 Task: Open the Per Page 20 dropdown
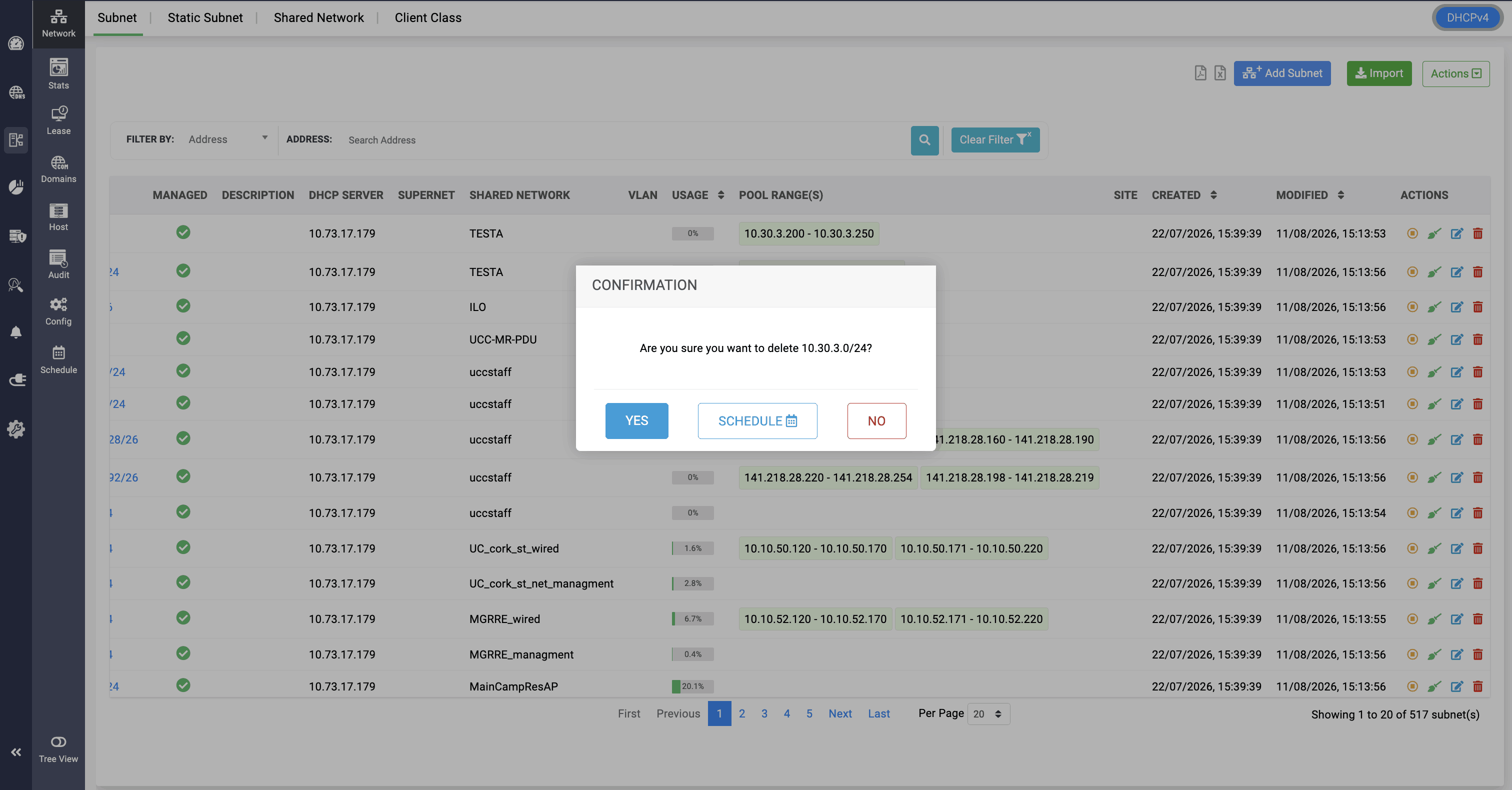pos(988,713)
